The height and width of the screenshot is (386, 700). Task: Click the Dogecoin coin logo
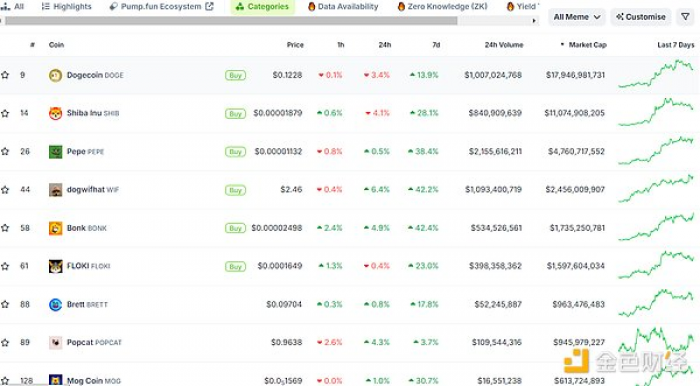(x=55, y=75)
